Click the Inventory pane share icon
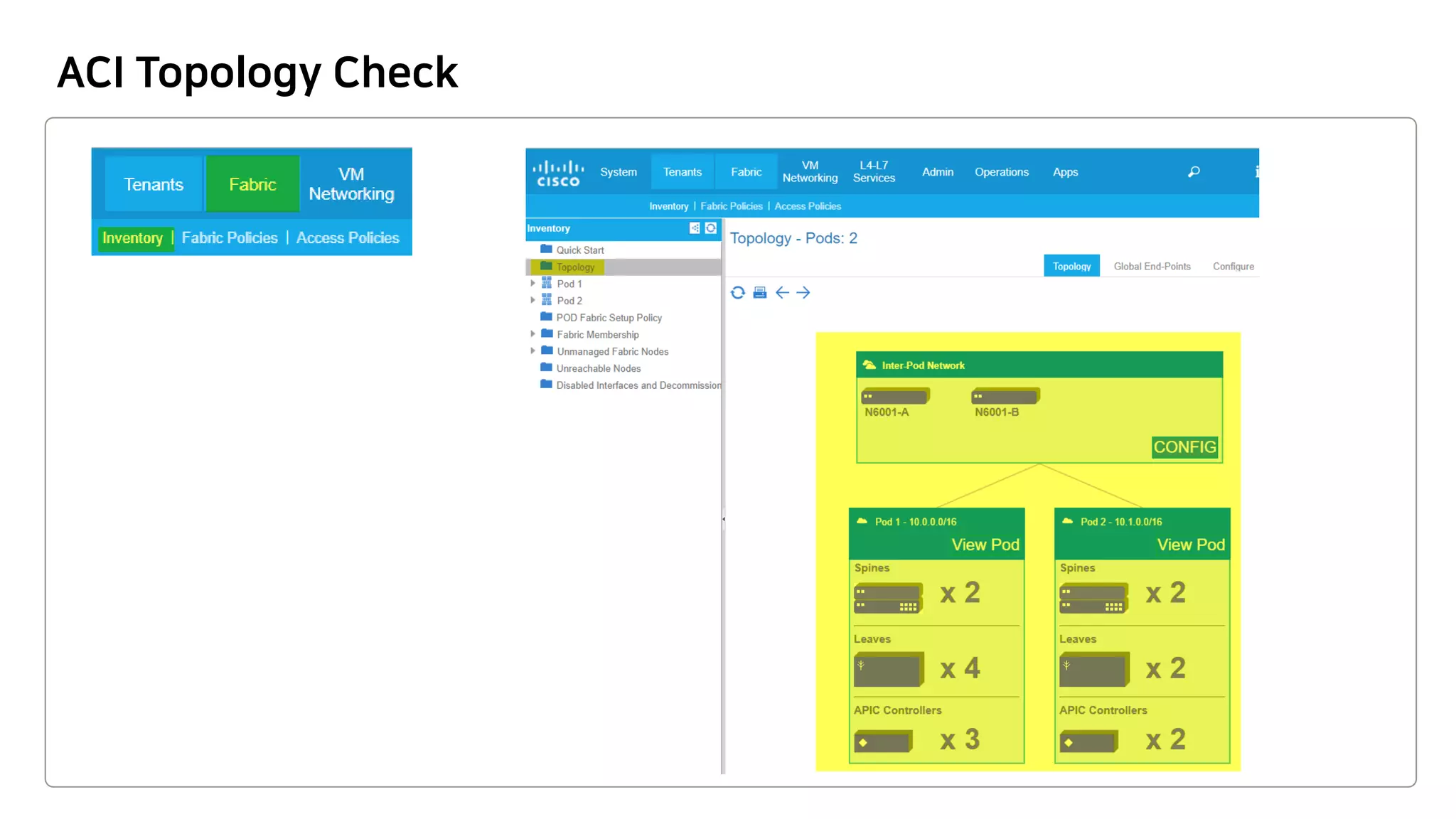This screenshot has width=1456, height=819. click(x=695, y=228)
